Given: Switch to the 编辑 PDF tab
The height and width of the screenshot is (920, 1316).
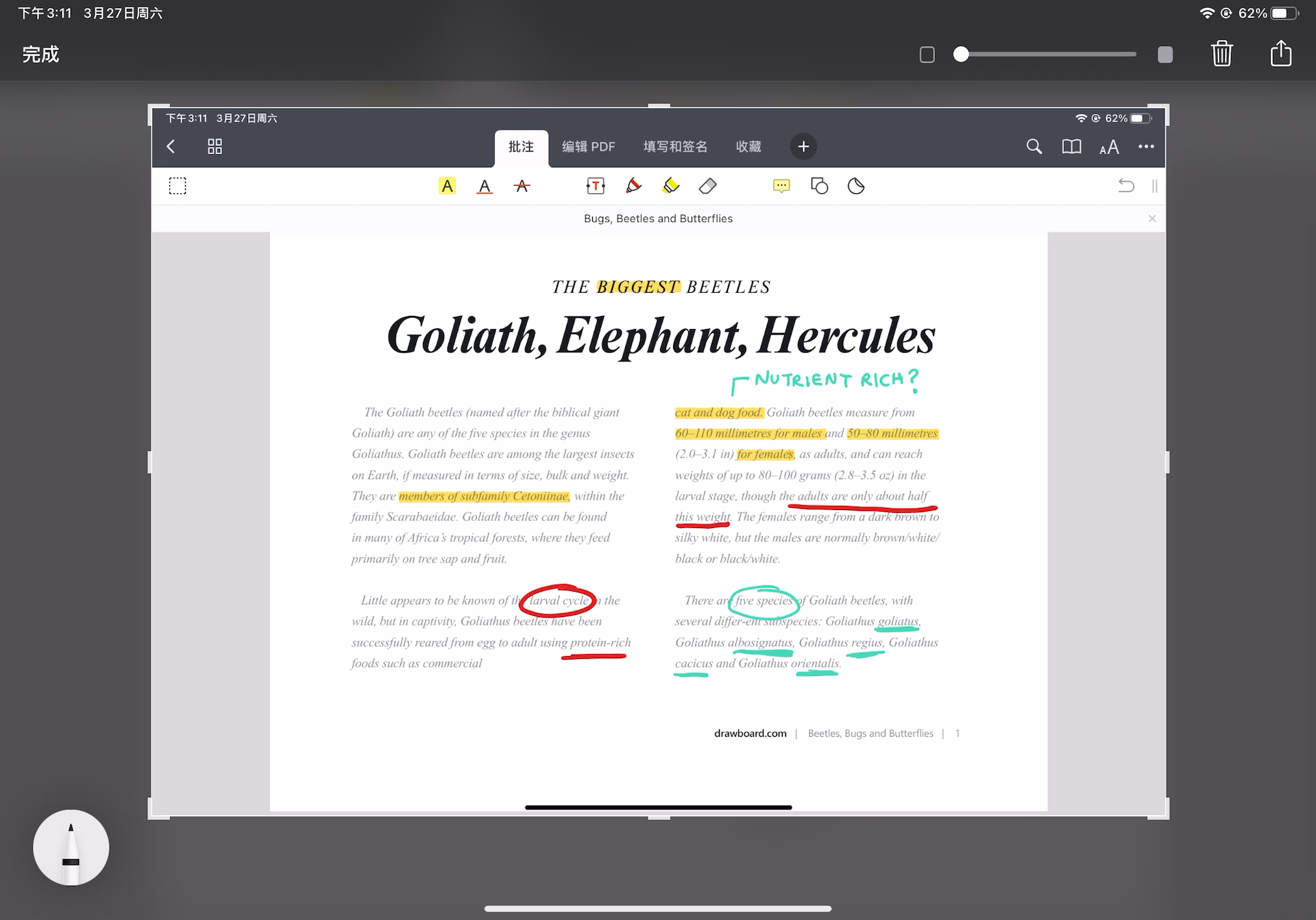Looking at the screenshot, I should (588, 147).
